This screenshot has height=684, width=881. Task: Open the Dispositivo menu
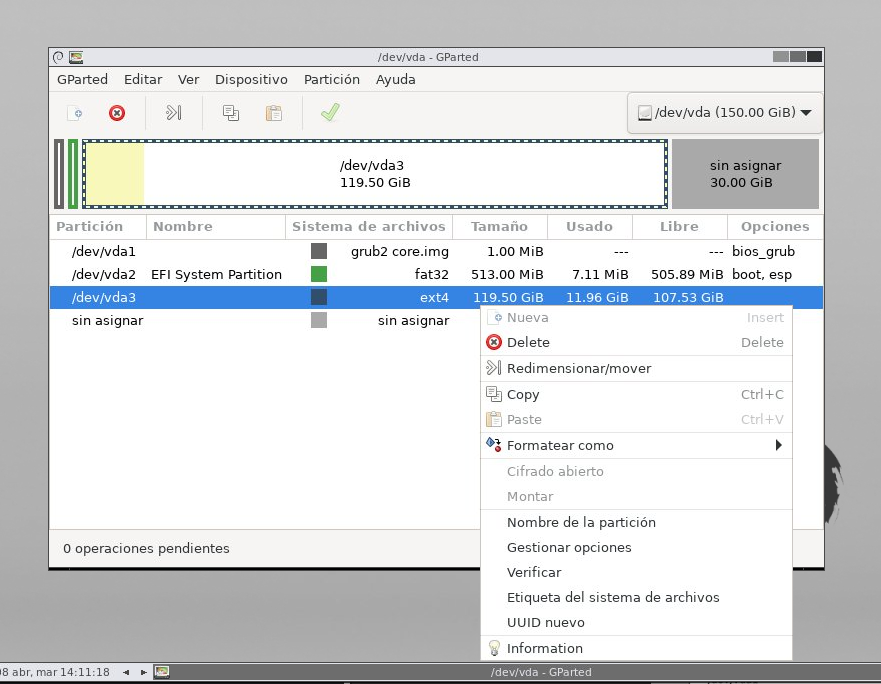coord(251,80)
